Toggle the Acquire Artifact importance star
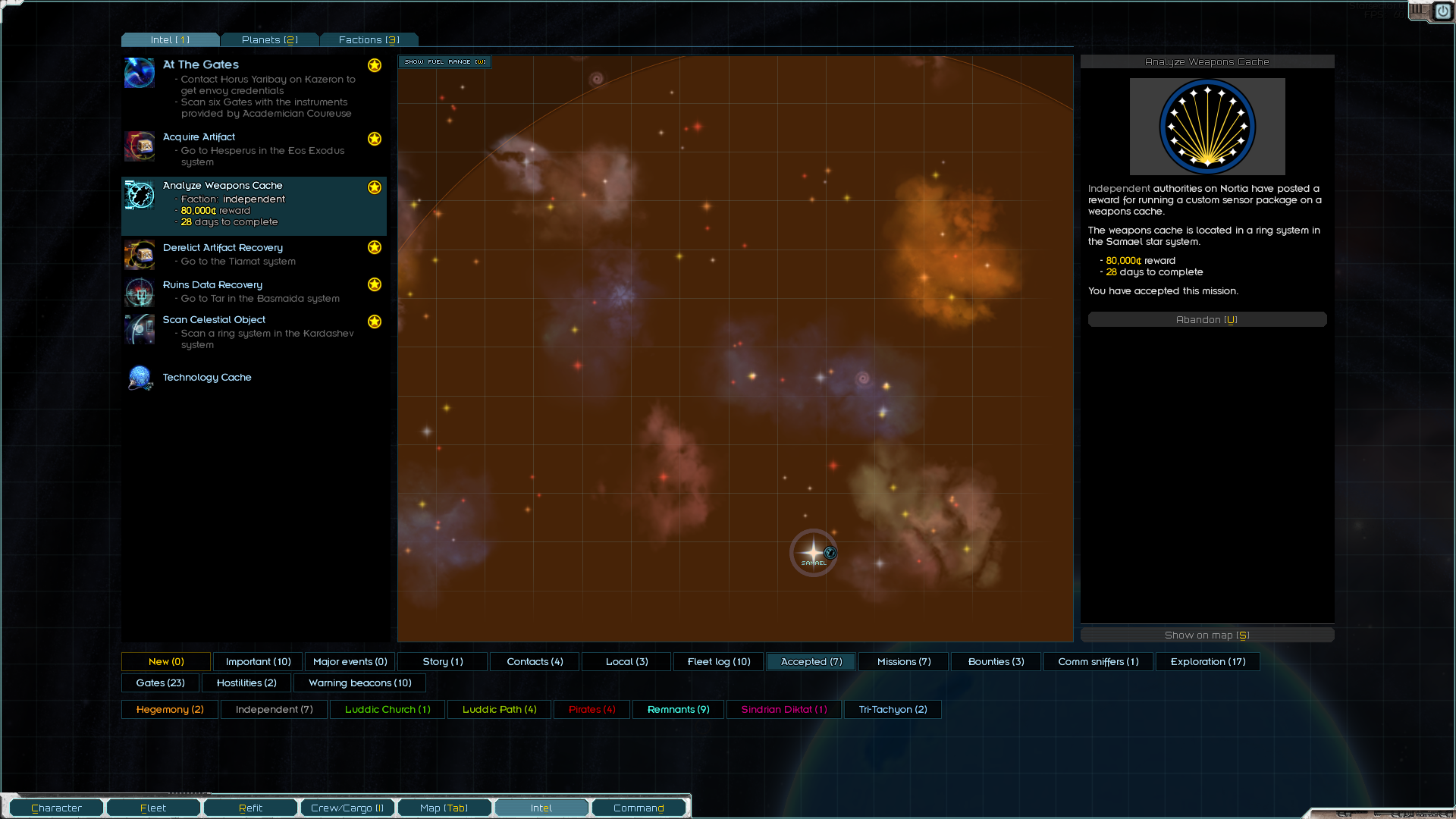1456x819 pixels. click(x=375, y=139)
